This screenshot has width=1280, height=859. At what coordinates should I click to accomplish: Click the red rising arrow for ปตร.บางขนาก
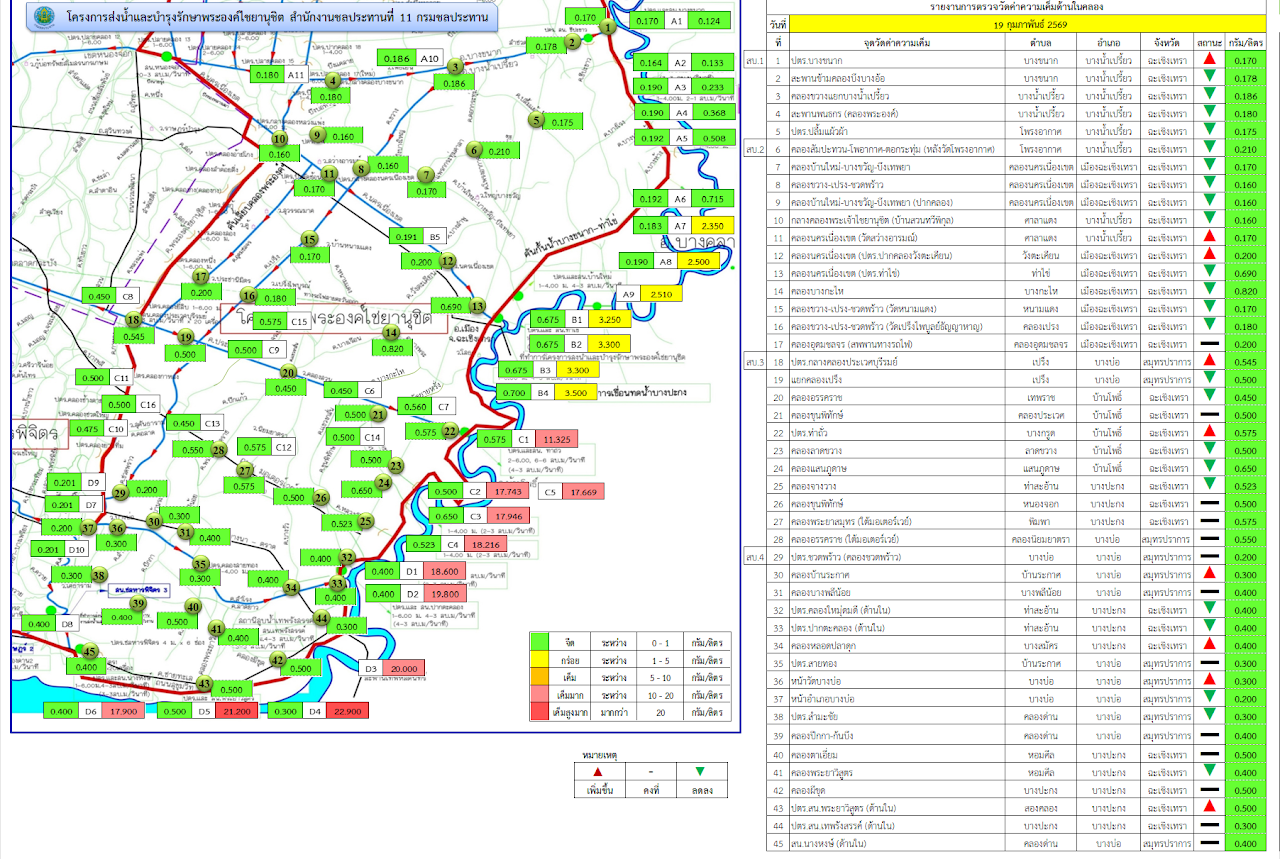(1210, 61)
